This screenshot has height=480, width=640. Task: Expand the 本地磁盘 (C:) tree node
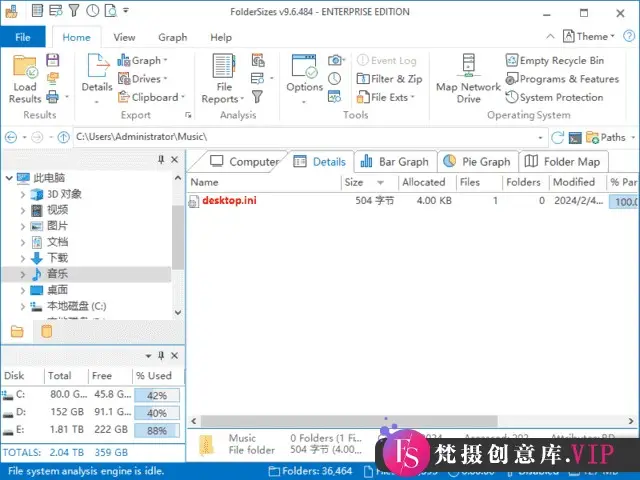click(23, 306)
